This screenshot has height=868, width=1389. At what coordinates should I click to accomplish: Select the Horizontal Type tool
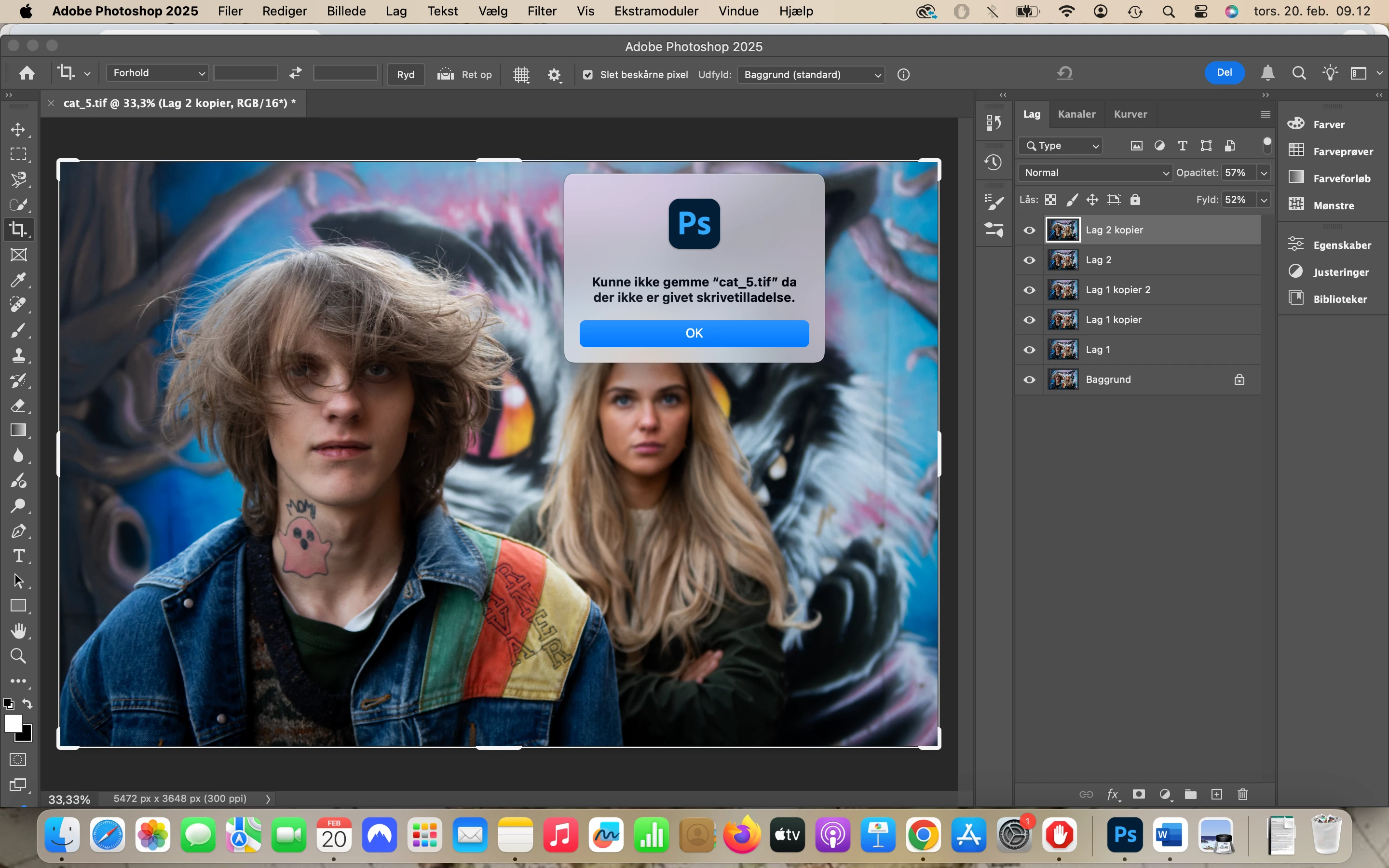18,556
